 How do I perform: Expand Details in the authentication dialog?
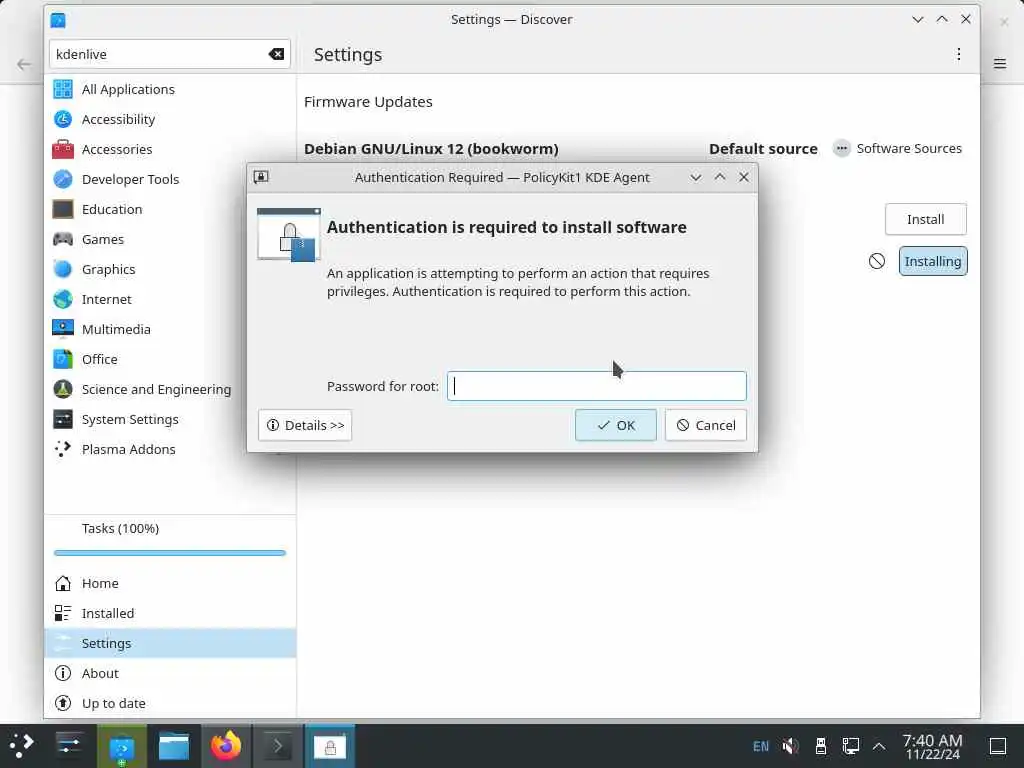(305, 425)
